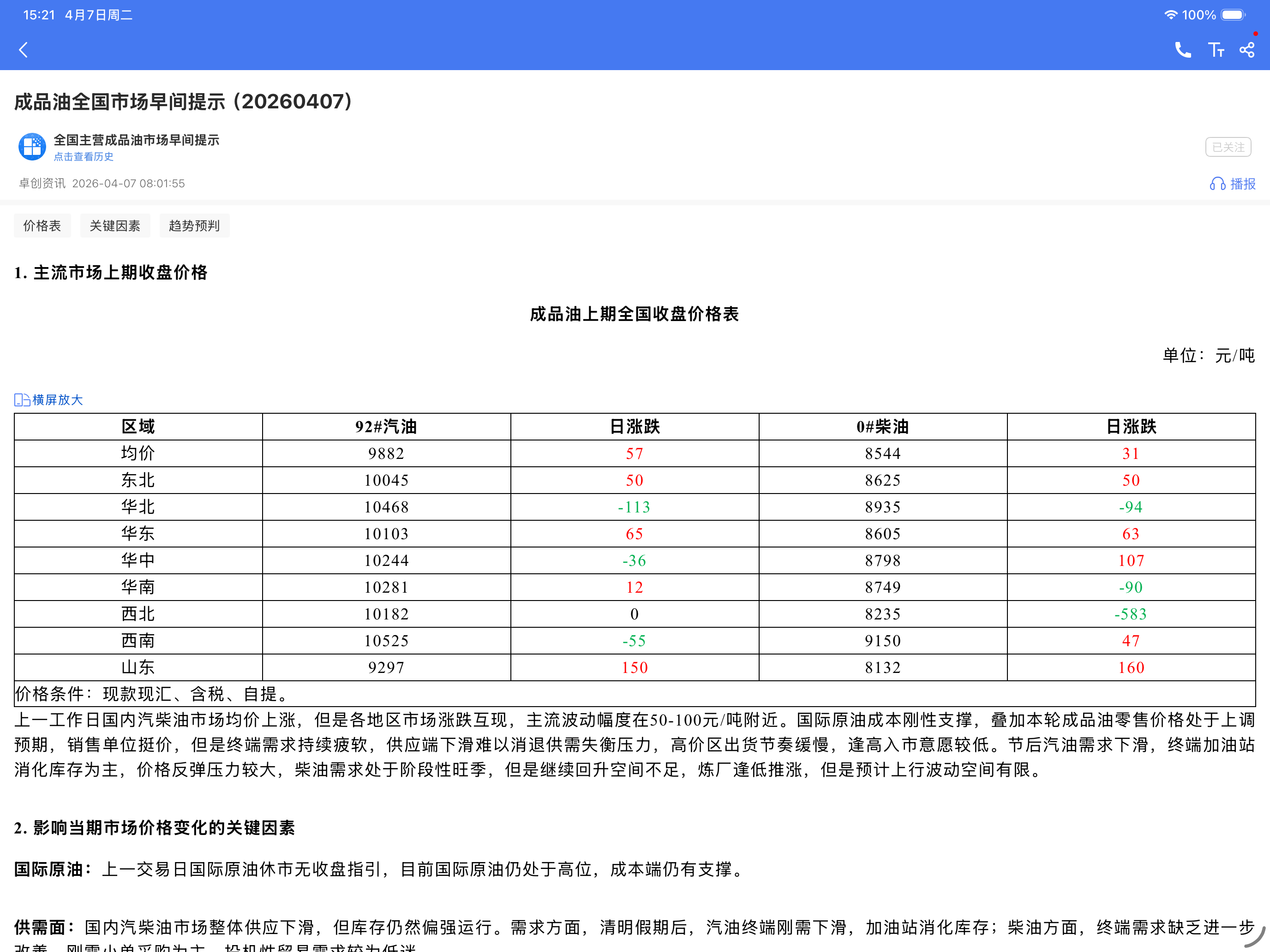Tap the -583 daily change cell
Screen dimensions: 1270x952
(x=1131, y=614)
